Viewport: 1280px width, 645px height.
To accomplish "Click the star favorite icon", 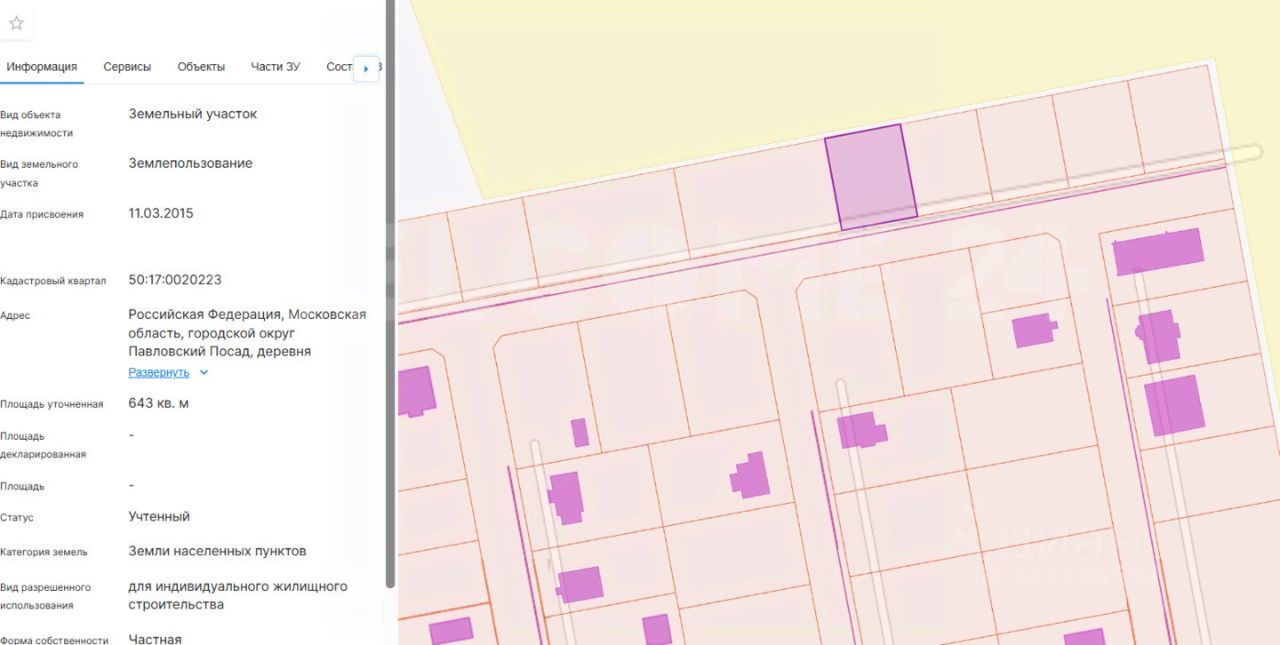I will tap(16, 23).
